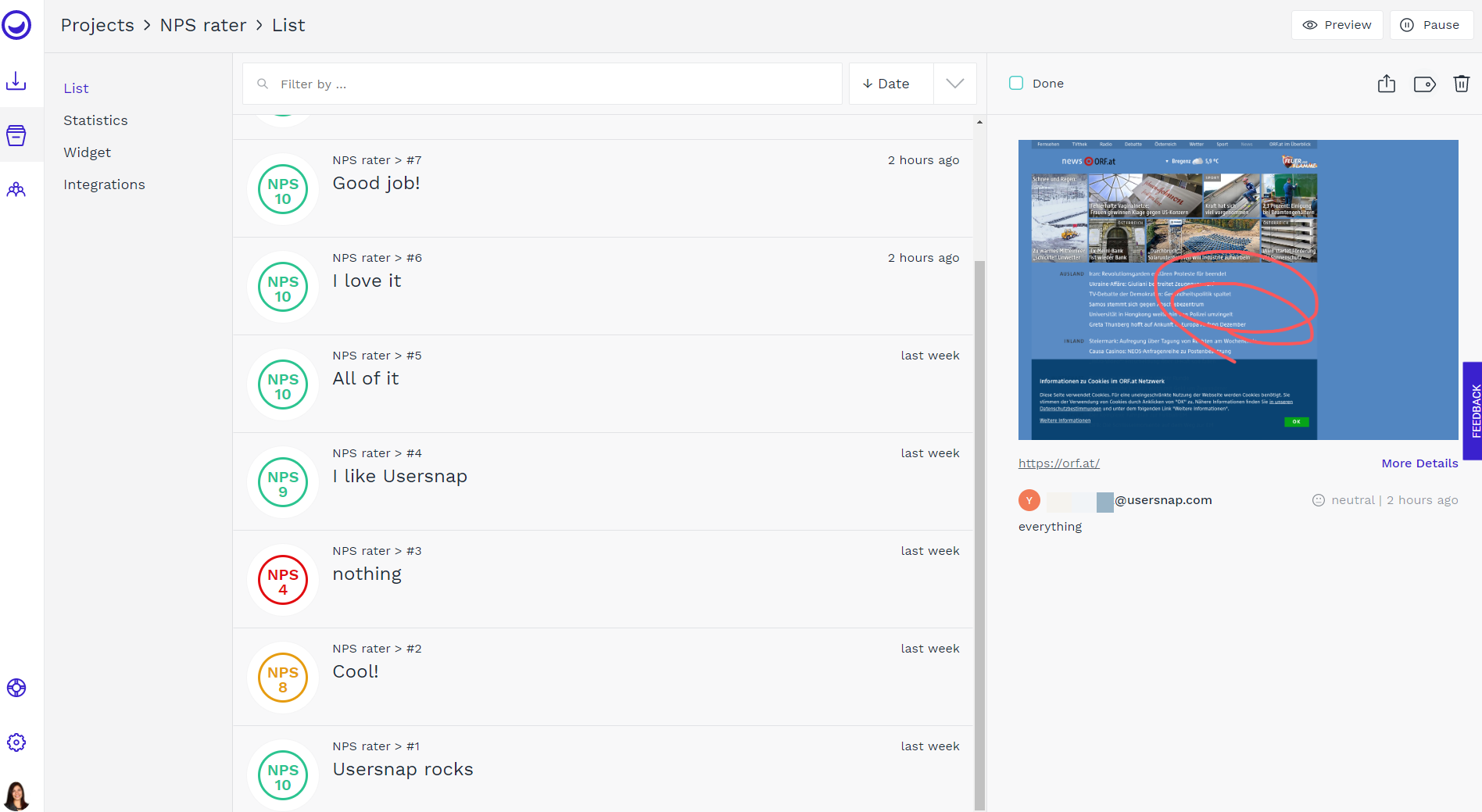Click "NPS rater > #3" label
The image size is (1482, 812).
[377, 551]
